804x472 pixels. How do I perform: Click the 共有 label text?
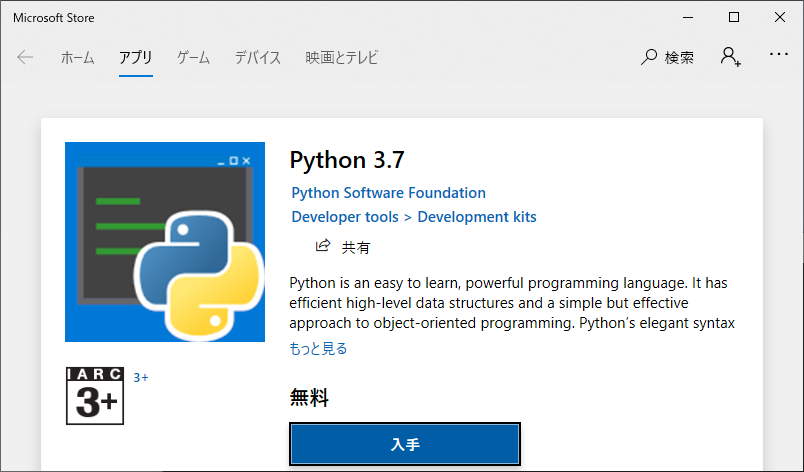pos(355,248)
